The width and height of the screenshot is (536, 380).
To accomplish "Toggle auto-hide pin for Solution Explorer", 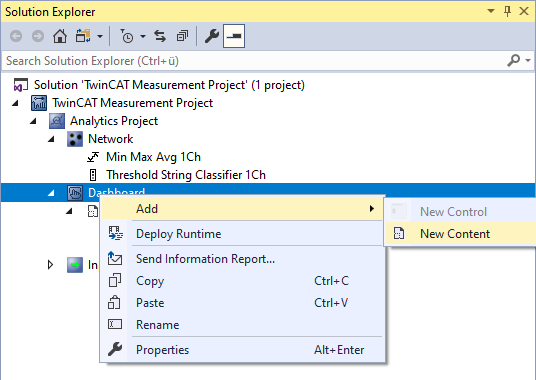I will pyautogui.click(x=508, y=11).
